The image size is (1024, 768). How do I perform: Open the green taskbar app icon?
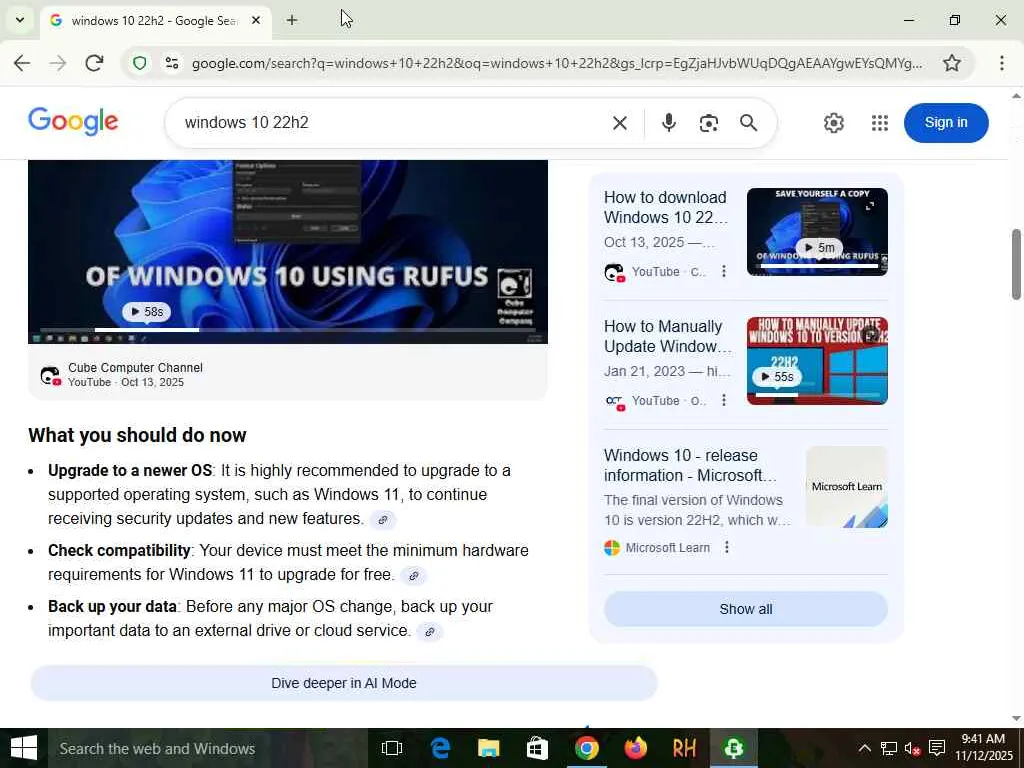tap(733, 748)
